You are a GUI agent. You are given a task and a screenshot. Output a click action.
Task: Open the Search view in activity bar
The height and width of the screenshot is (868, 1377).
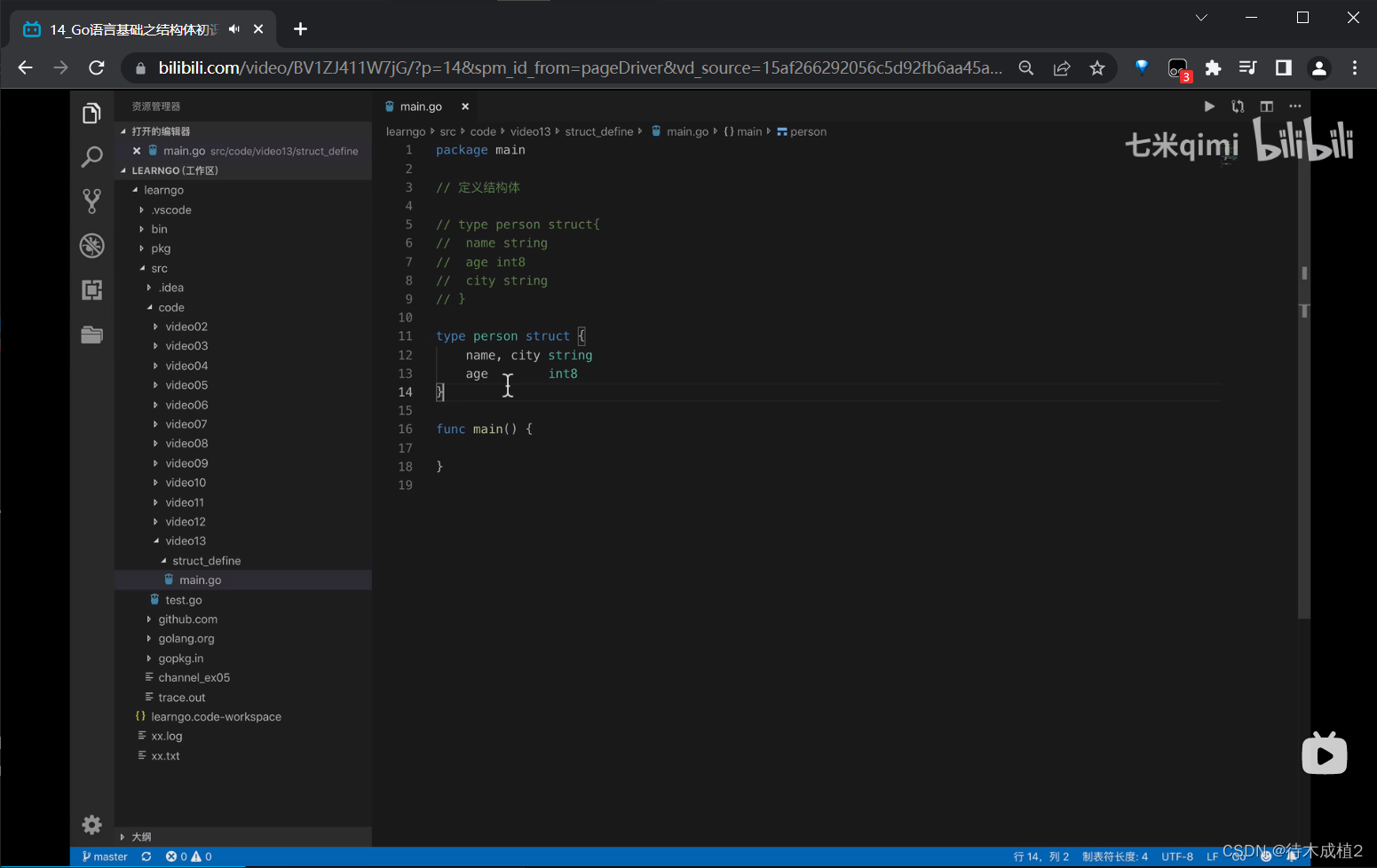[91, 157]
